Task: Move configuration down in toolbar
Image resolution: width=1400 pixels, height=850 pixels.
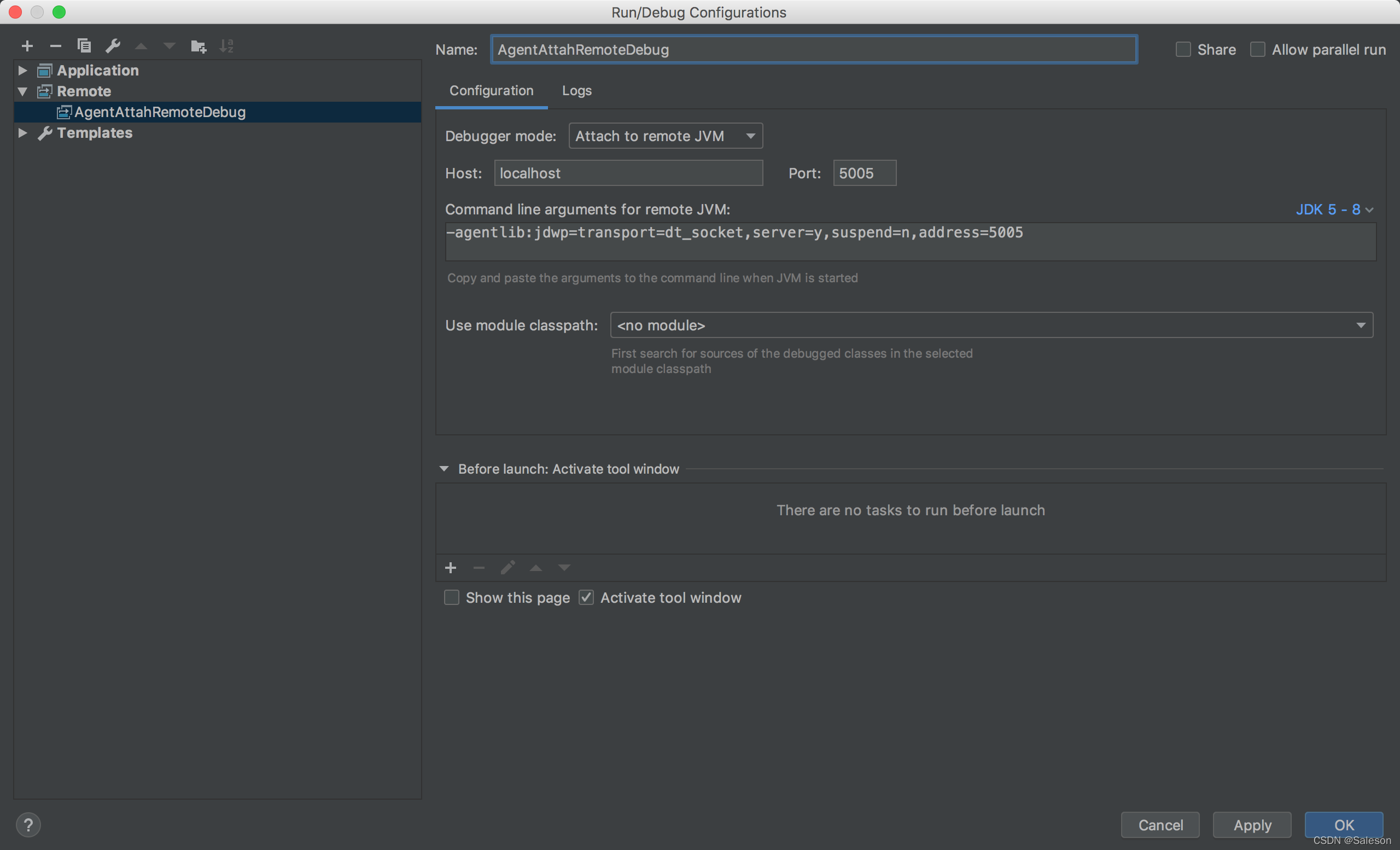Action: (x=170, y=46)
